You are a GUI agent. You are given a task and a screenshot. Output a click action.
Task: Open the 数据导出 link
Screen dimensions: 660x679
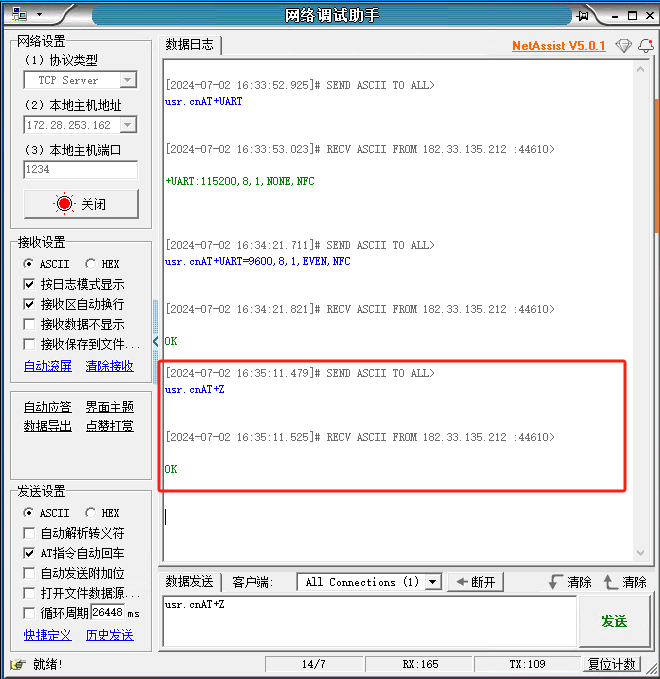(48, 426)
